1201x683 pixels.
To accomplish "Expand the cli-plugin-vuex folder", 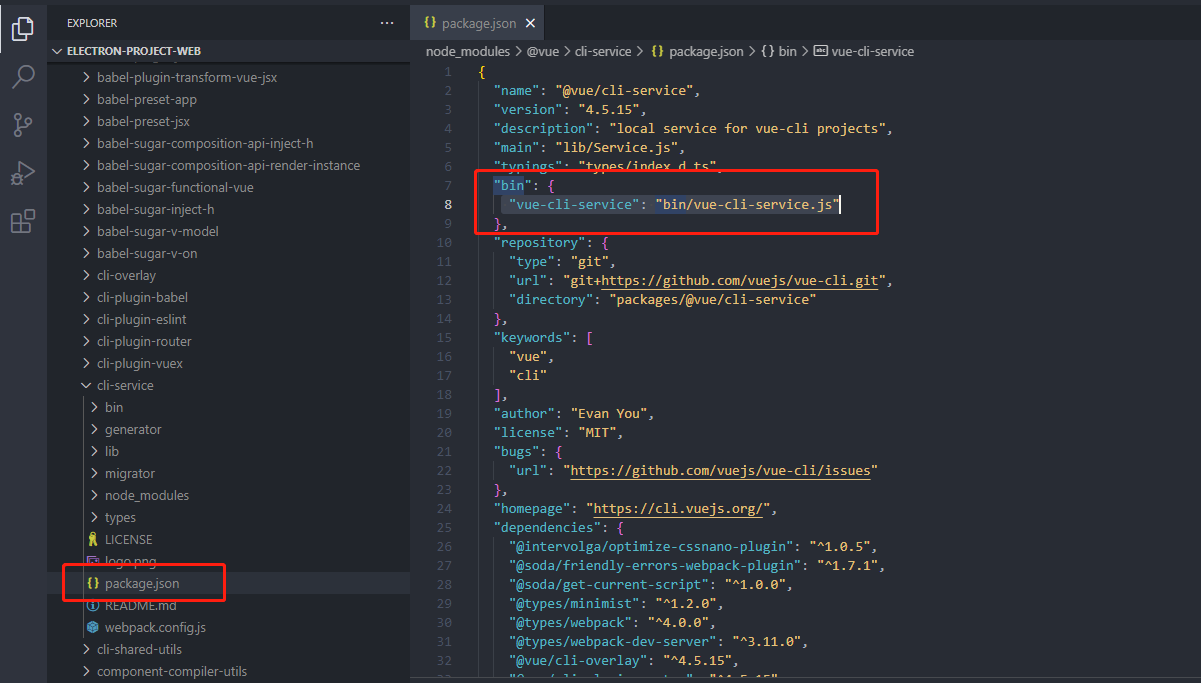I will (x=140, y=363).
